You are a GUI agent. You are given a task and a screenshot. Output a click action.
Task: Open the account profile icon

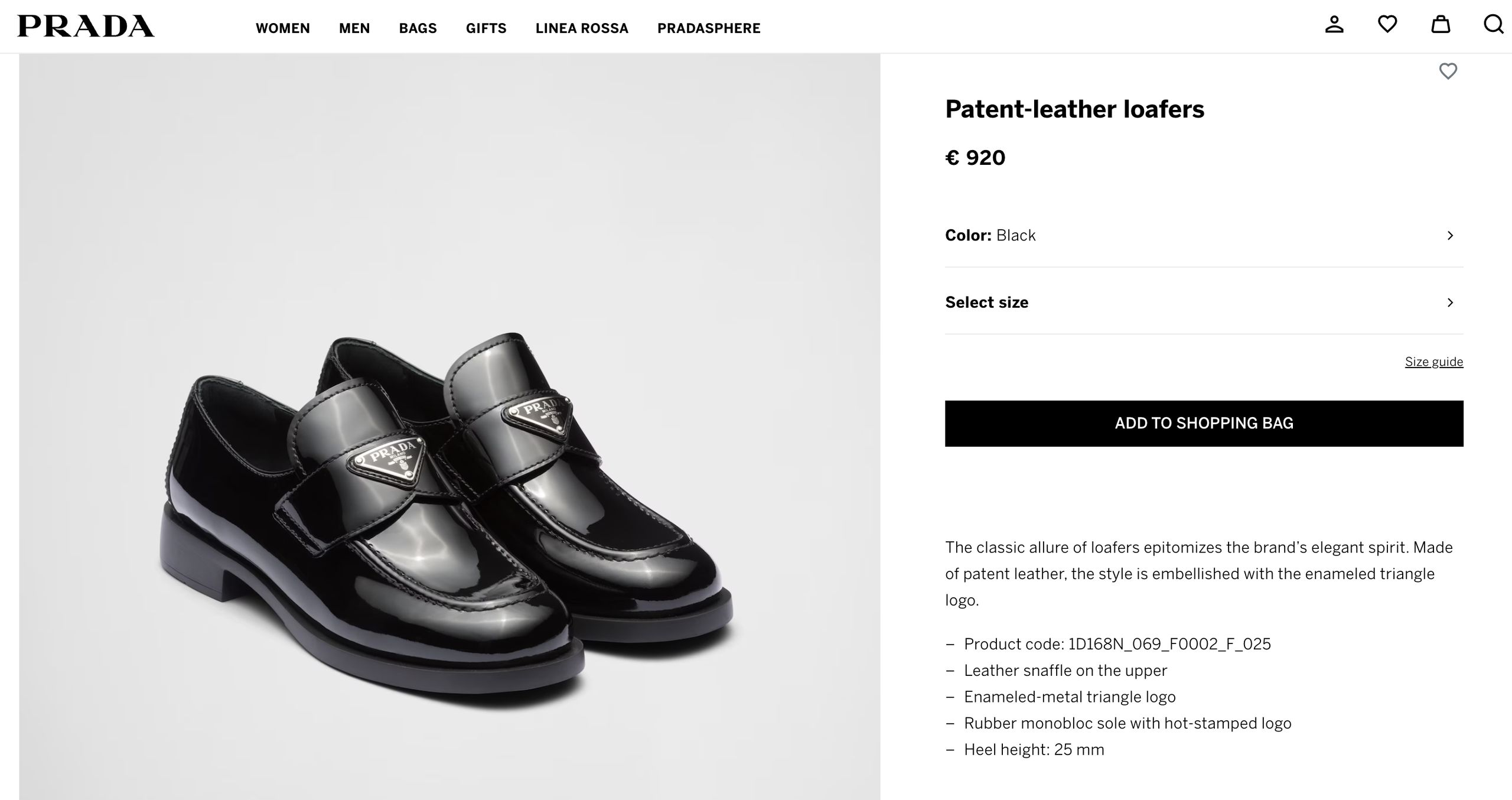click(x=1334, y=25)
